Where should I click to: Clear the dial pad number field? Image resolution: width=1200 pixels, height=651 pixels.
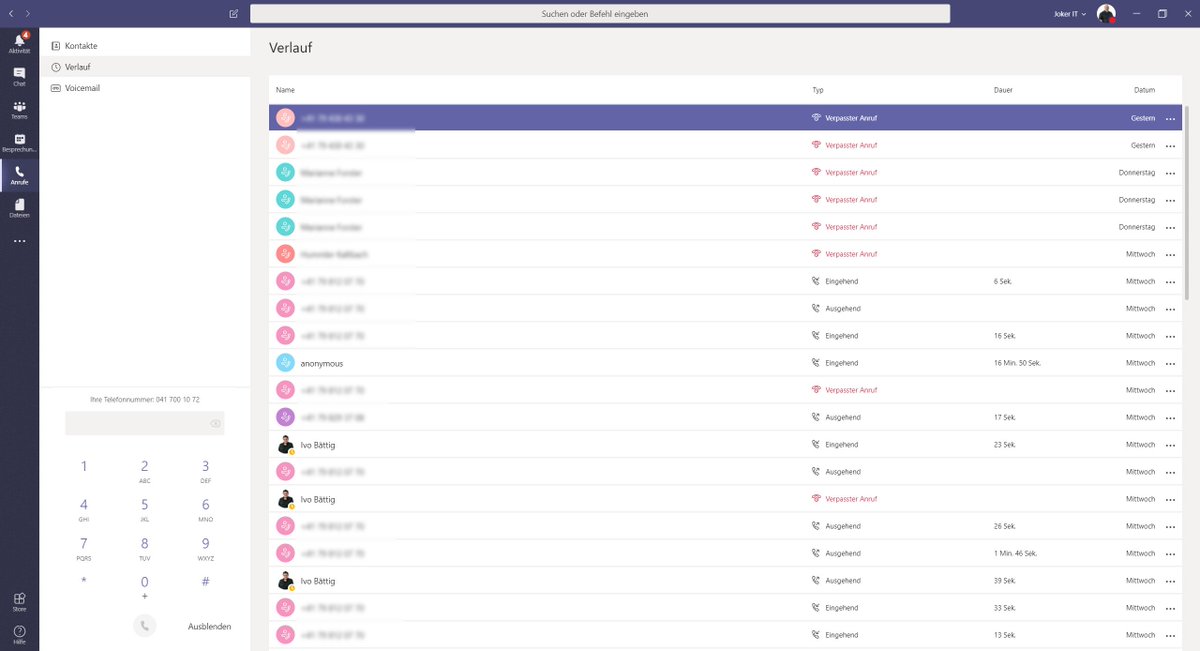[214, 423]
